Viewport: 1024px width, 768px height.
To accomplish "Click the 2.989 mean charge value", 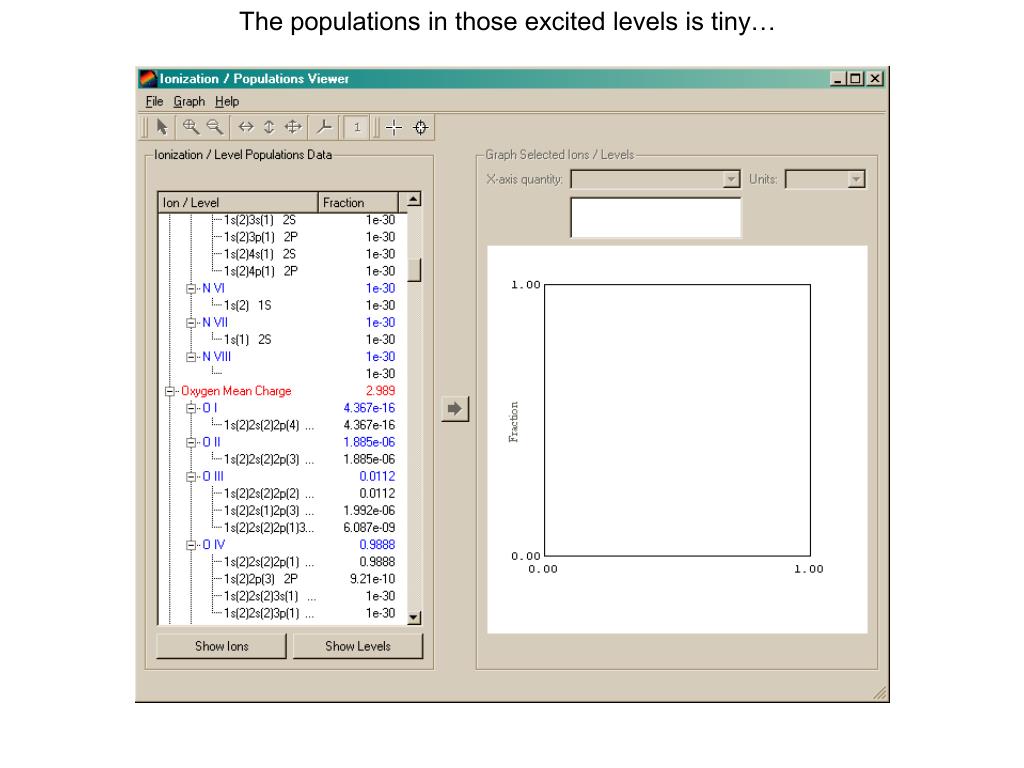I will [380, 391].
